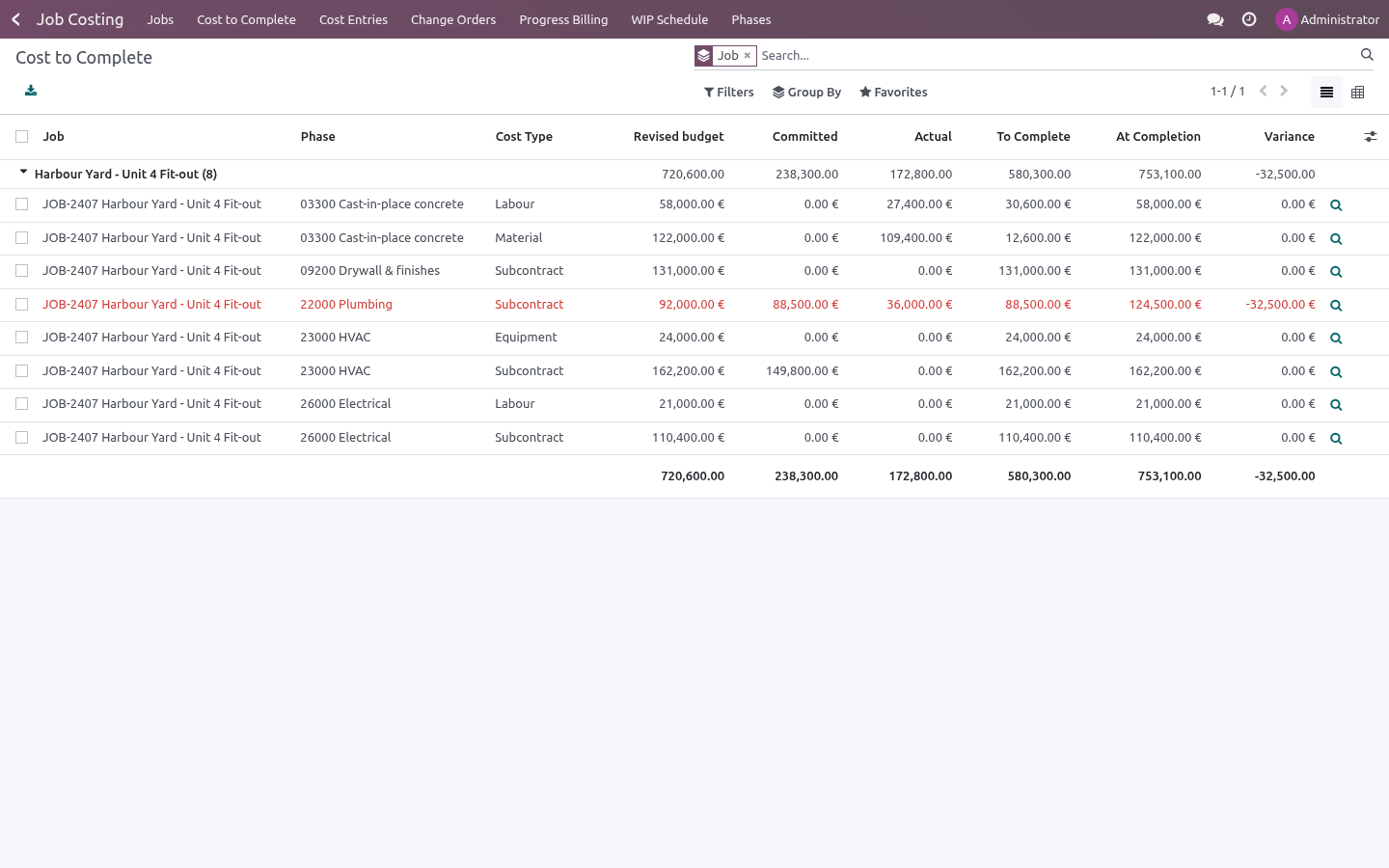The image size is (1389, 868).
Task: Inspect the Cast-in-place concrete Labour row magnifier
Action: (1336, 205)
